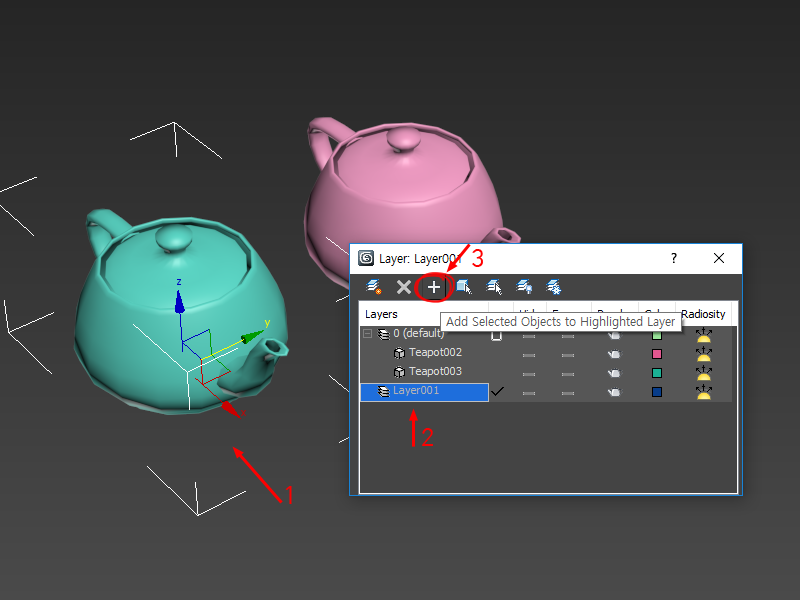800x600 pixels.
Task: Click the layer stack icon of Layer001
Action: click(x=383, y=391)
